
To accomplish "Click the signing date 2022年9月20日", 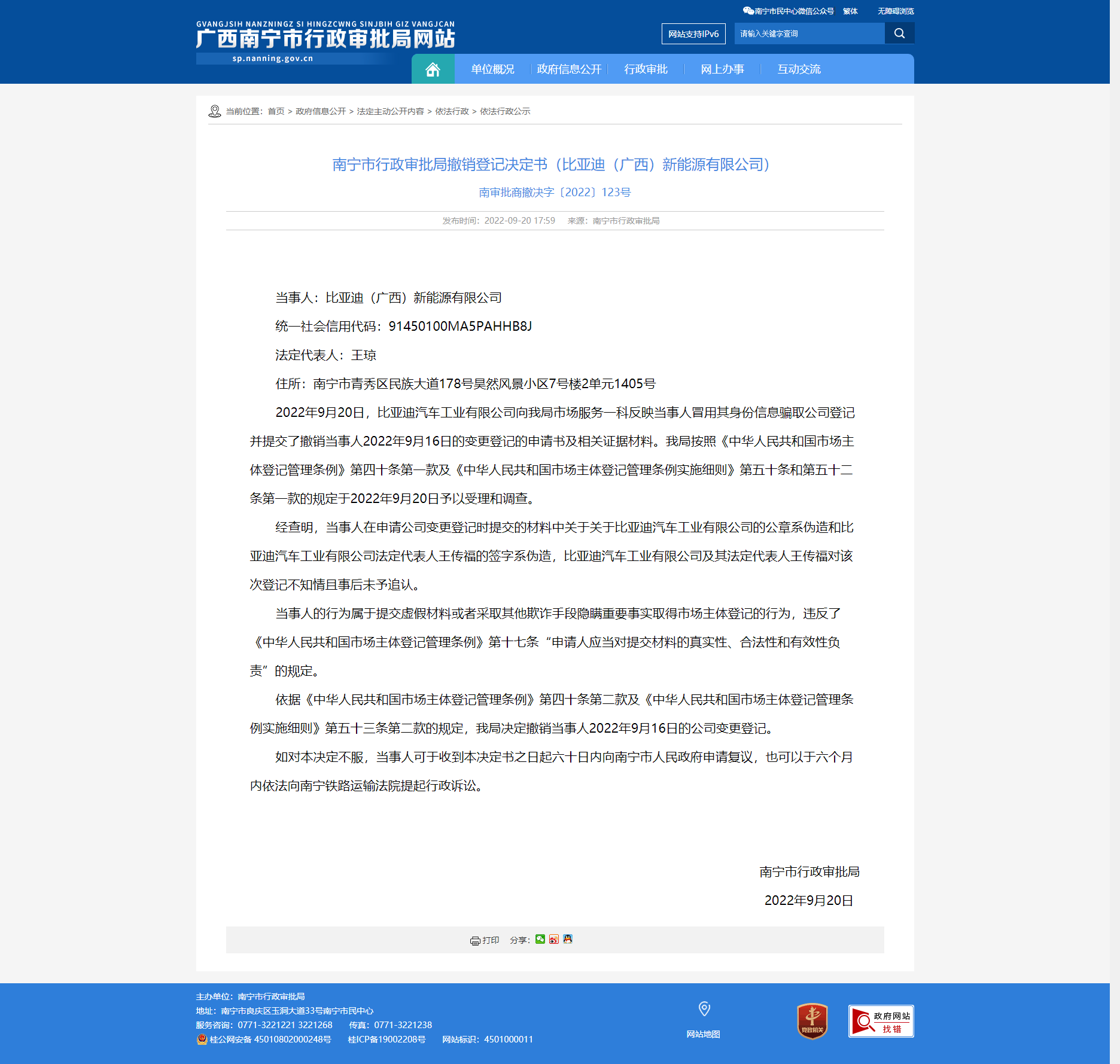I will [x=809, y=900].
